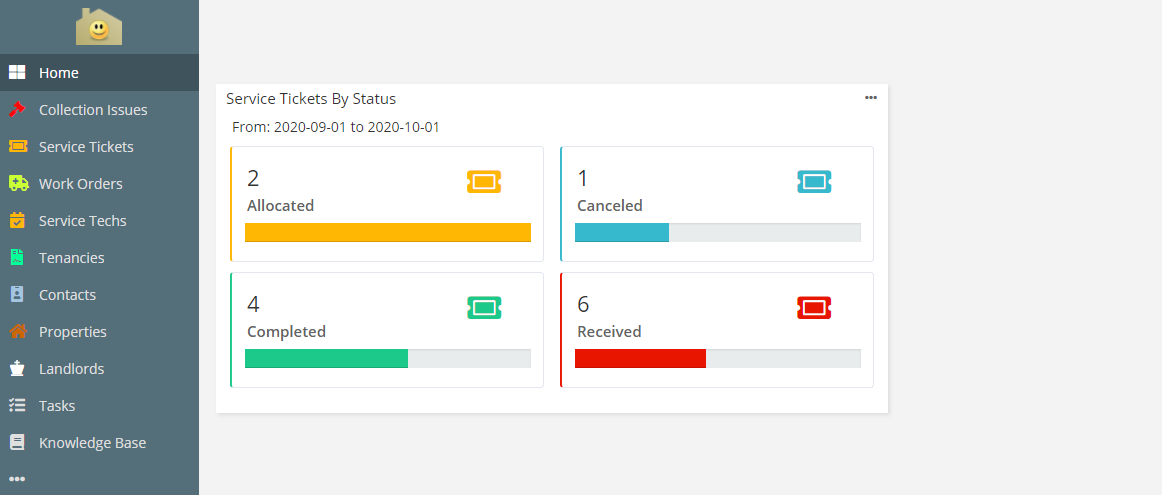Click the smiley house logo
Viewport: 1162px width, 495px height.
[x=99, y=27]
